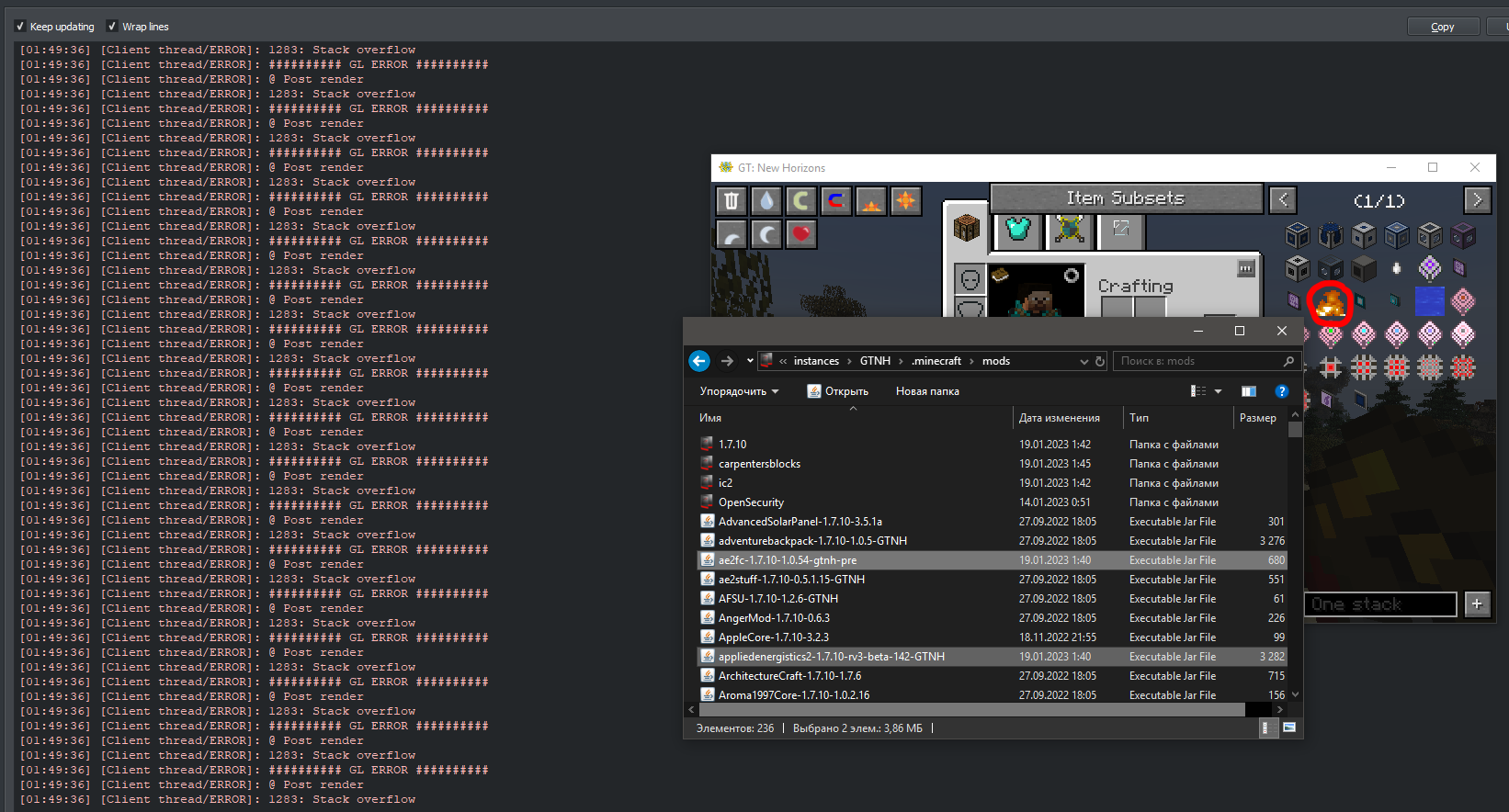Select appliedenergistics2-1.7.10-rv3-beta-142-GTNH jar

993,657
